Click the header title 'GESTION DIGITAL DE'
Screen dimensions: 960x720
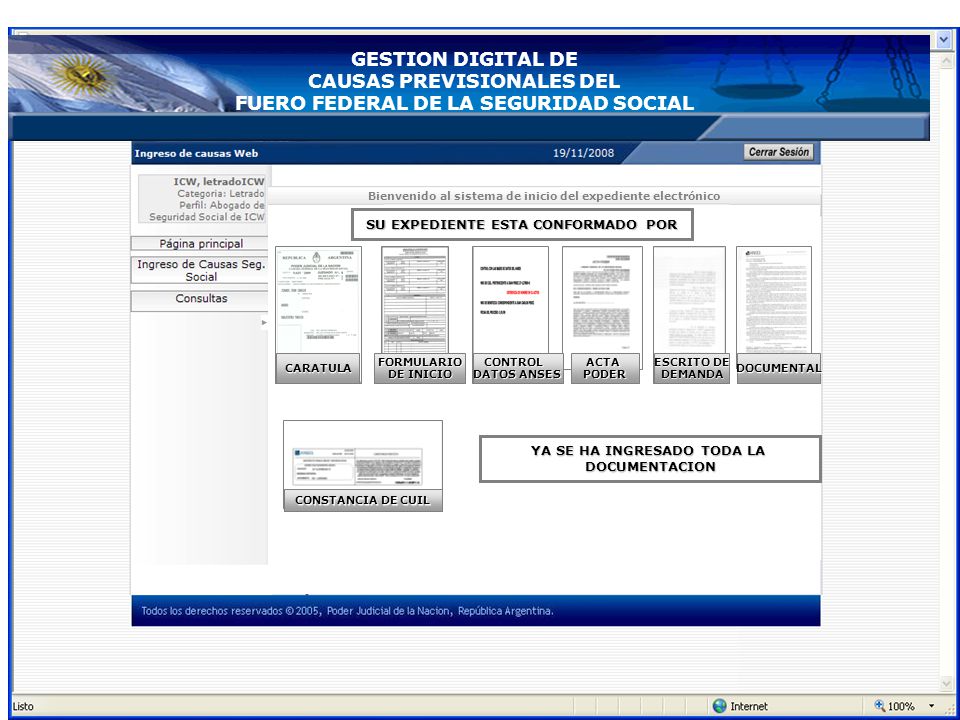tap(464, 59)
